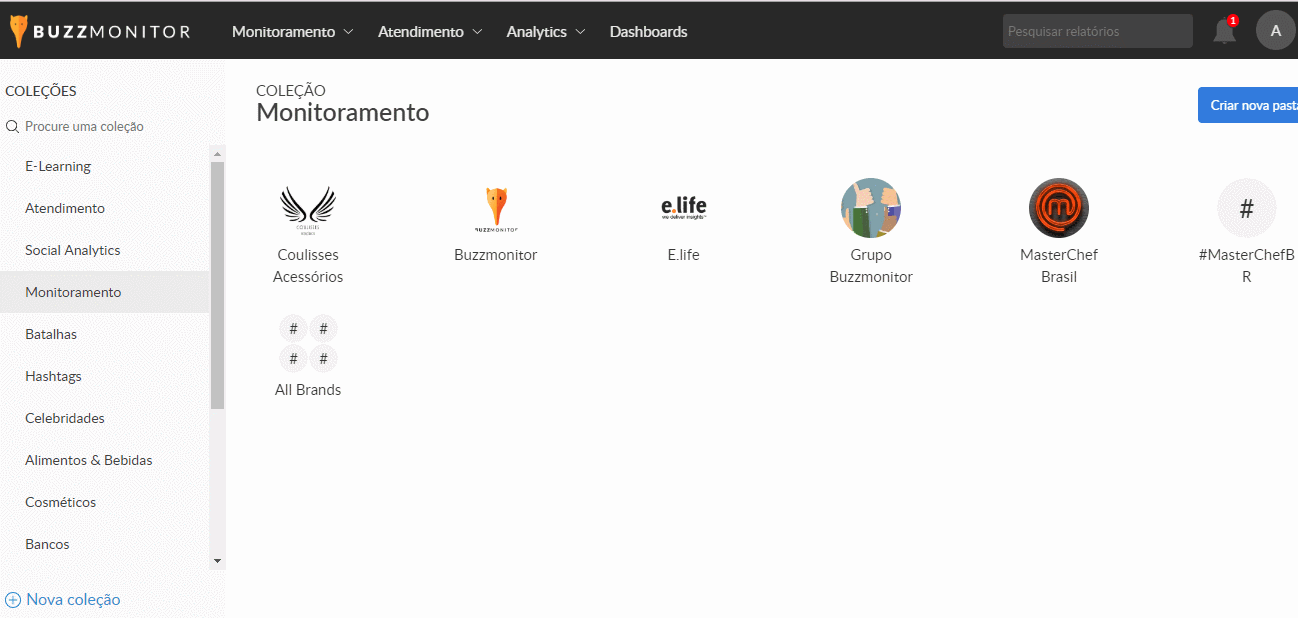1298x618 pixels.
Task: Open the Grupo Buzzmonitor thumbs-up icon
Action: pyautogui.click(x=871, y=208)
